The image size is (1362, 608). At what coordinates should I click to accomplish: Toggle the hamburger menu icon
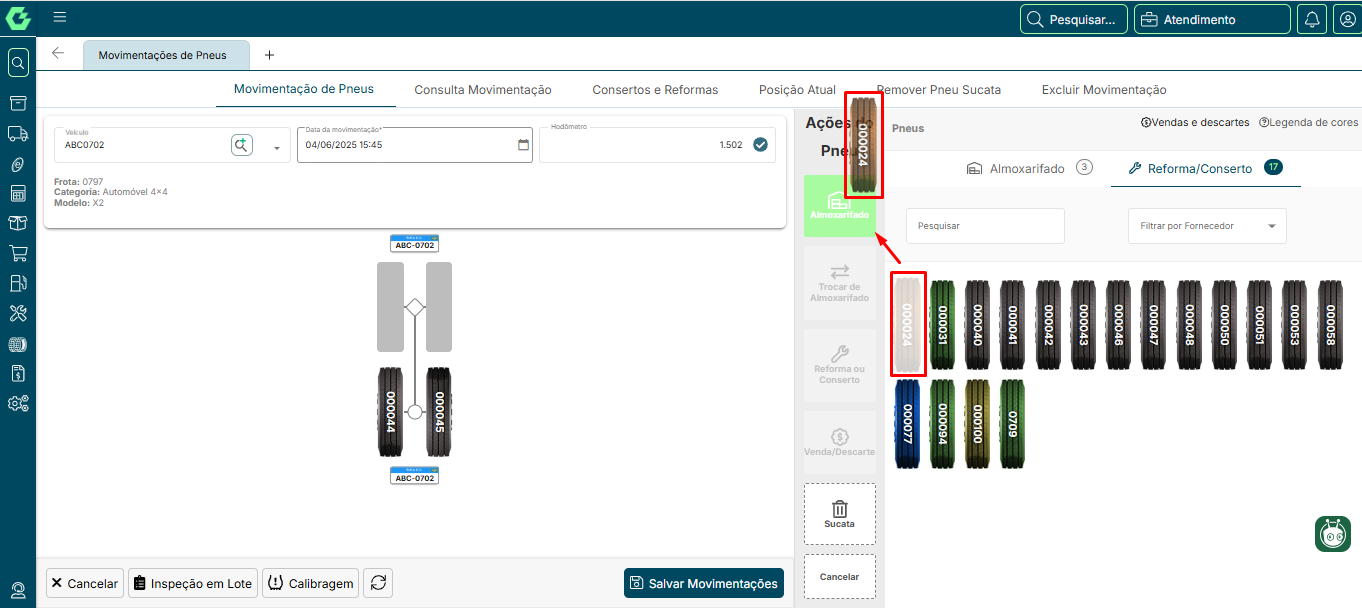(x=60, y=17)
